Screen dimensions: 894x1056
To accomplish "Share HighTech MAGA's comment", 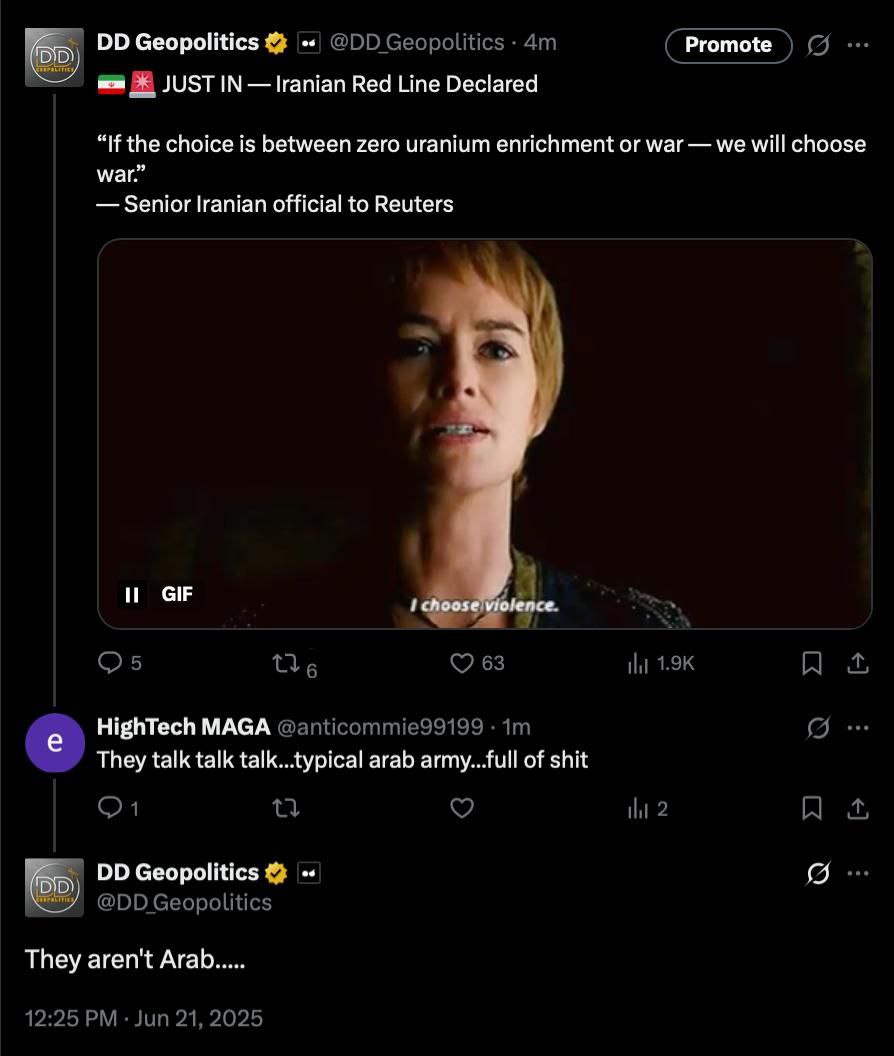I will 857,808.
